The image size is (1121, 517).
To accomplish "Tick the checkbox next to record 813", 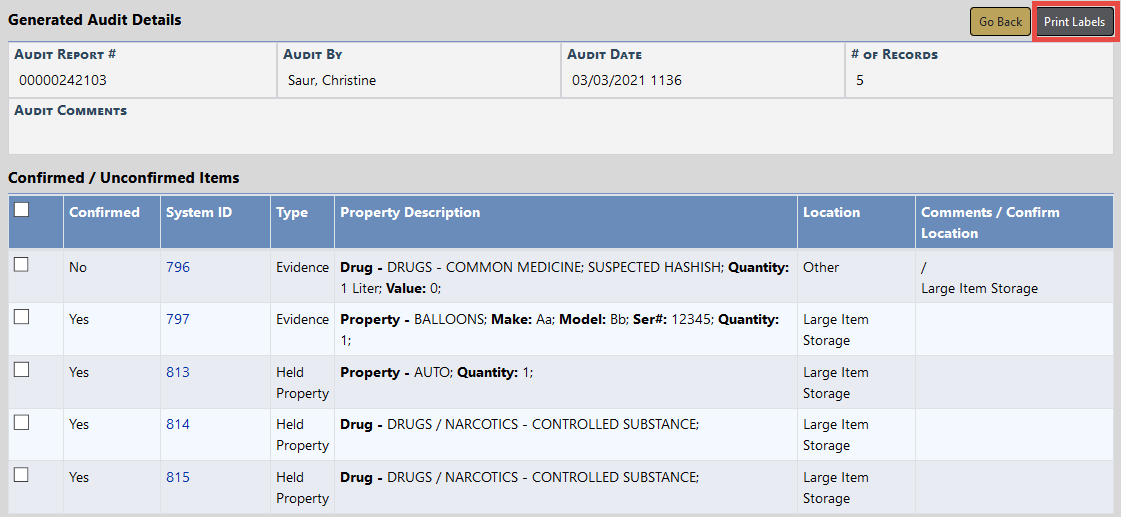I will click(x=21, y=370).
